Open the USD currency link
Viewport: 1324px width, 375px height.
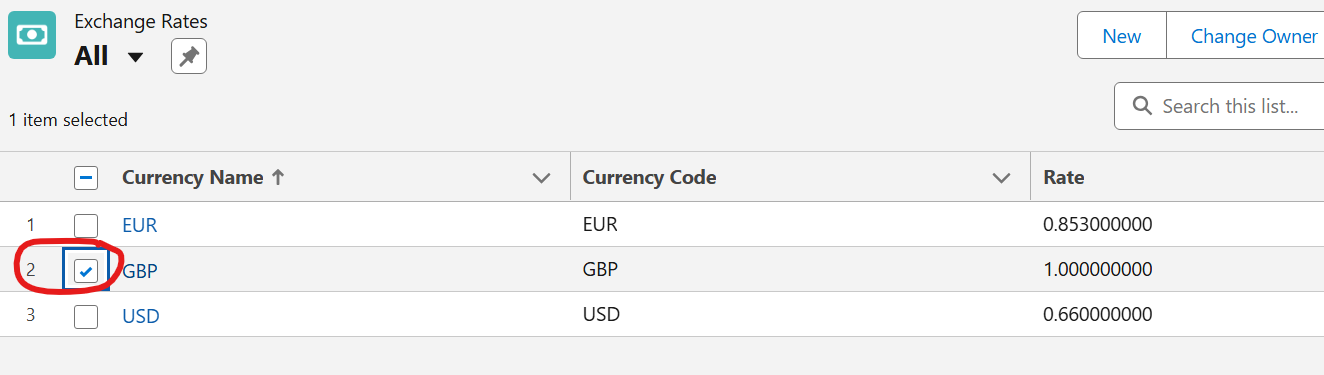[x=141, y=316]
